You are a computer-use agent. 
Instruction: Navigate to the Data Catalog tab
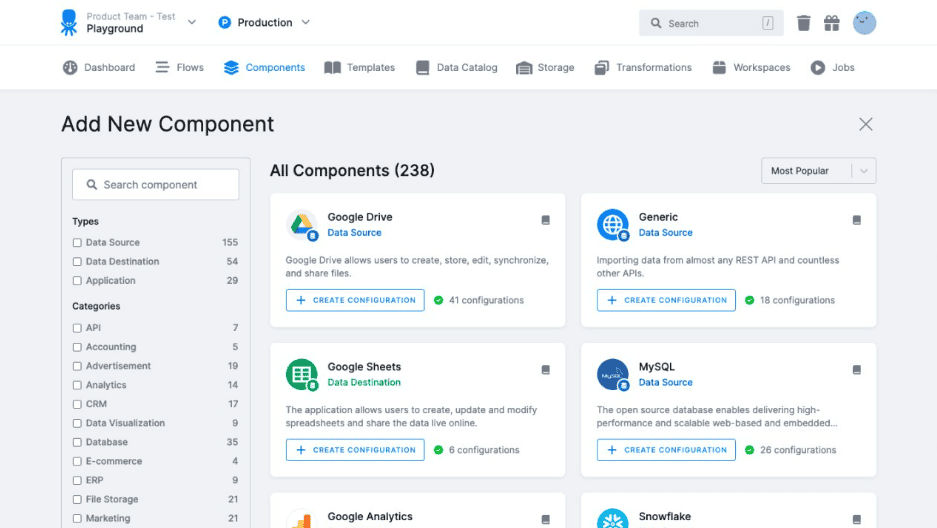pyautogui.click(x=457, y=67)
